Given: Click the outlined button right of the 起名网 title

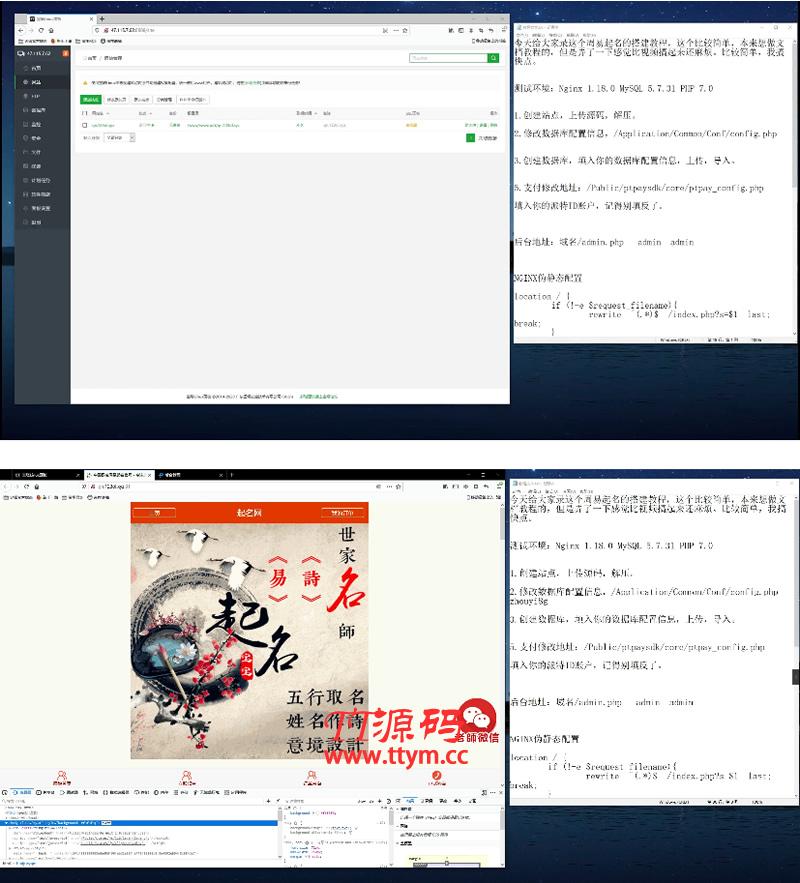Looking at the screenshot, I should pos(342,513).
